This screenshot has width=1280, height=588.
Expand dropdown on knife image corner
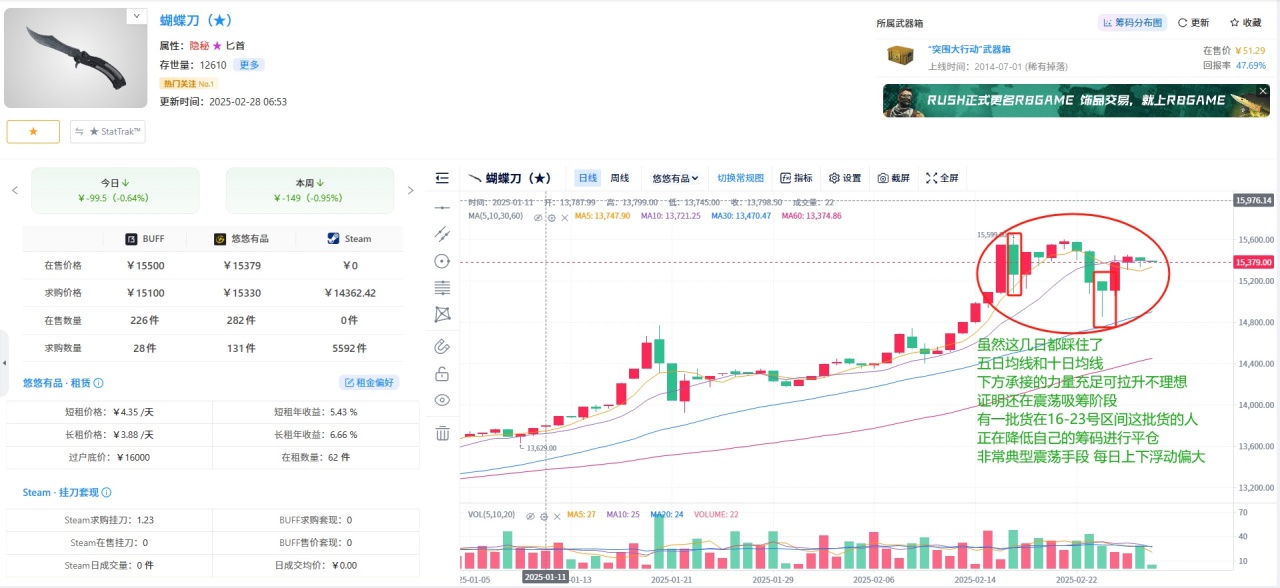(136, 16)
